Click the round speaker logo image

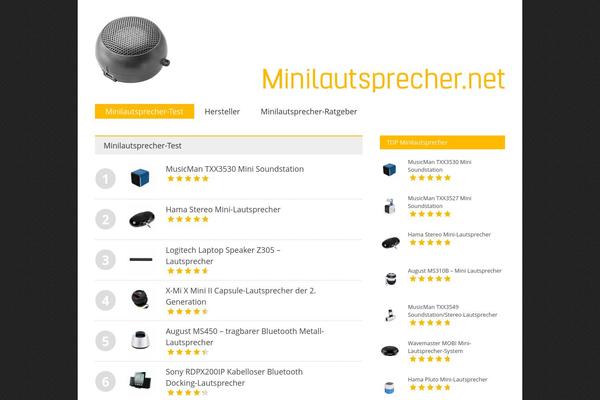coord(132,49)
